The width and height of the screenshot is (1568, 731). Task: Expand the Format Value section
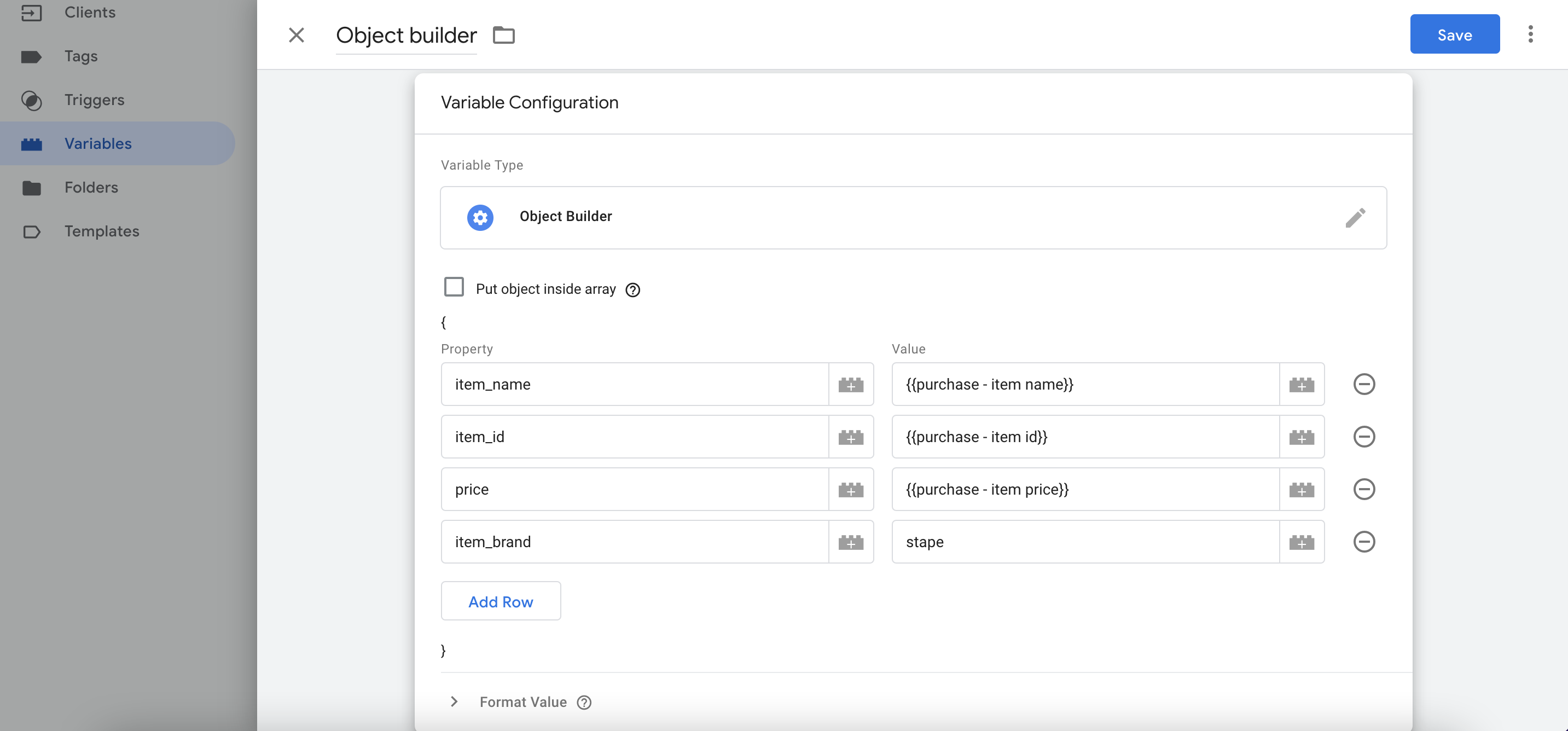[x=454, y=701]
